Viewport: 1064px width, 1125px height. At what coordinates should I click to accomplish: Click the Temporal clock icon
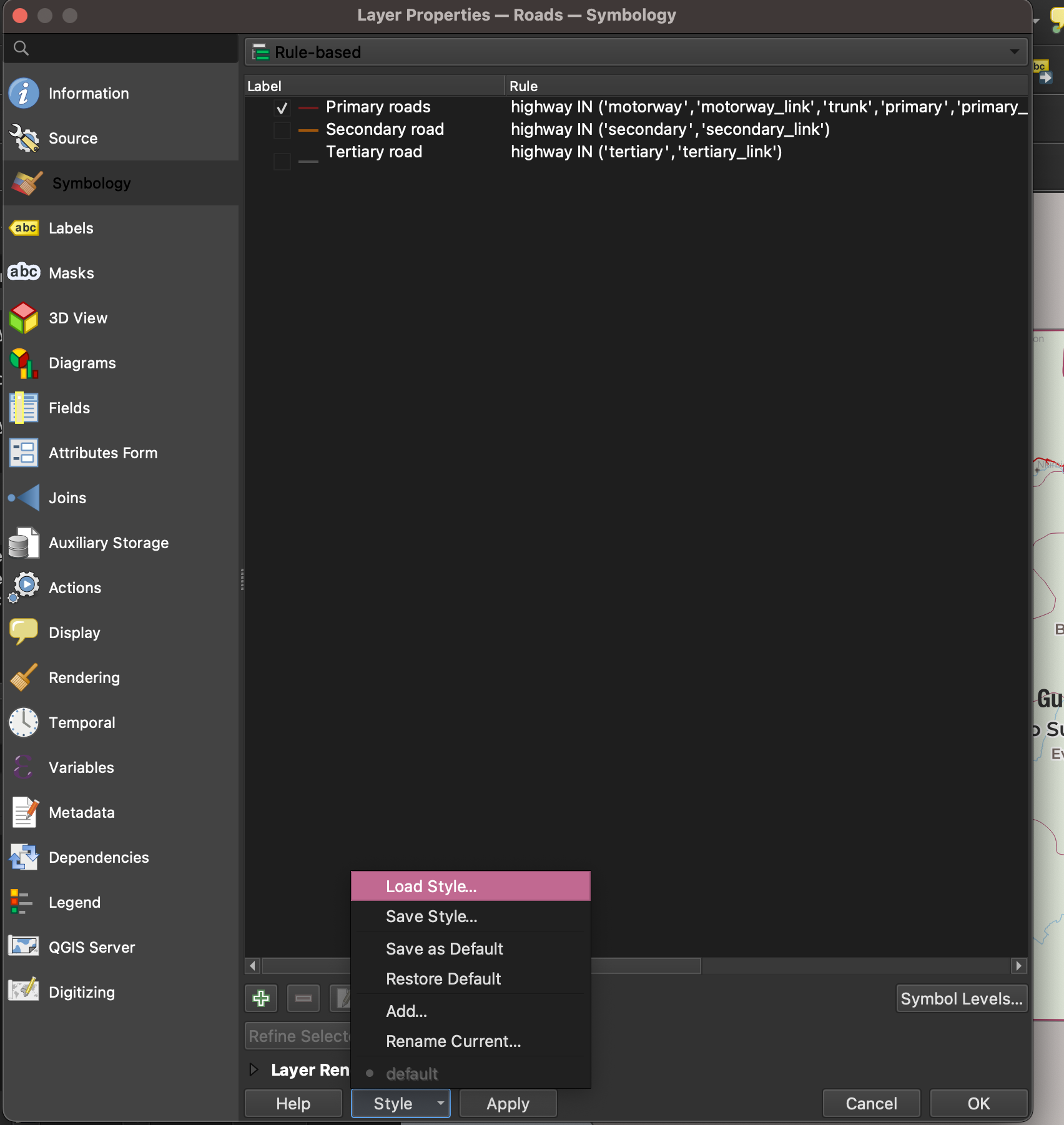coord(24,723)
